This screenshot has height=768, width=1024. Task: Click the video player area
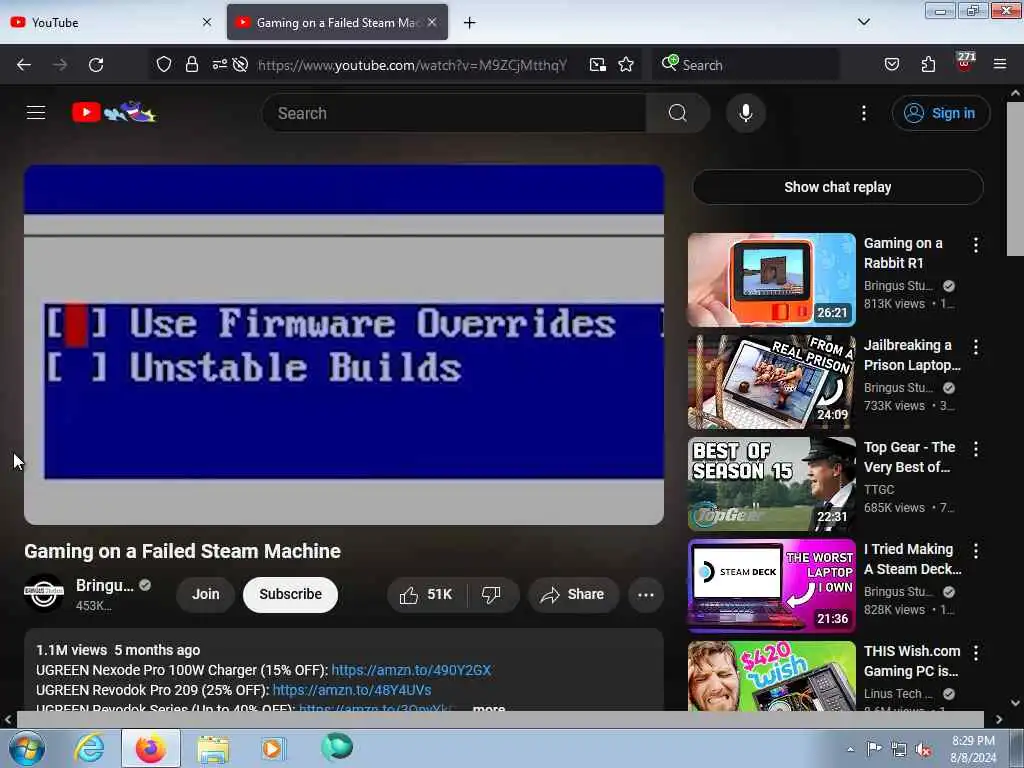click(x=344, y=345)
